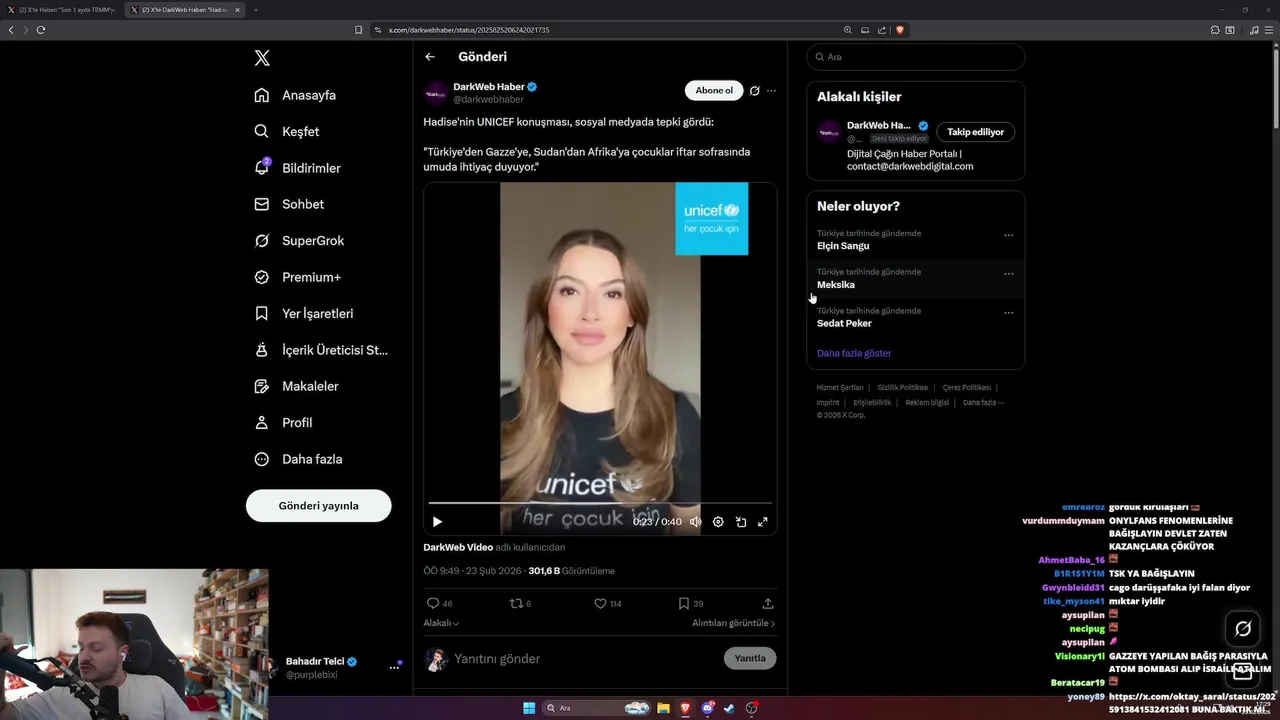
Task: Click Alıntıları görüntüle link
Action: [734, 623]
